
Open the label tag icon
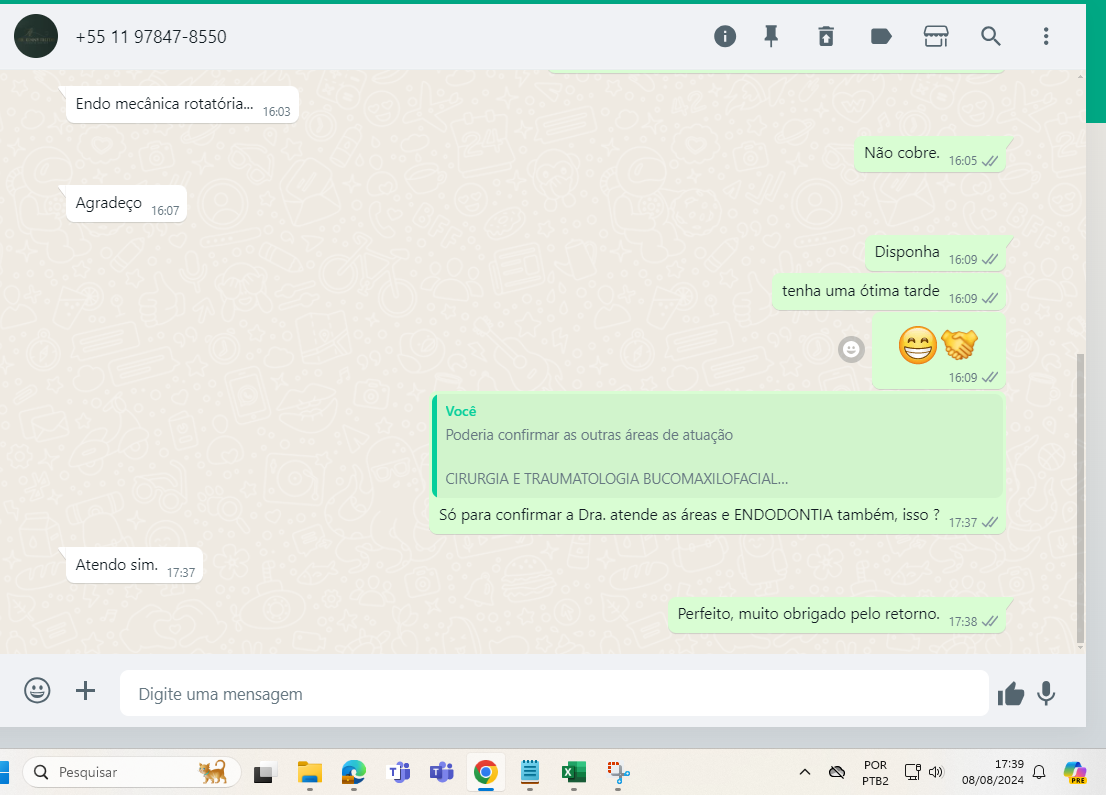tap(881, 36)
